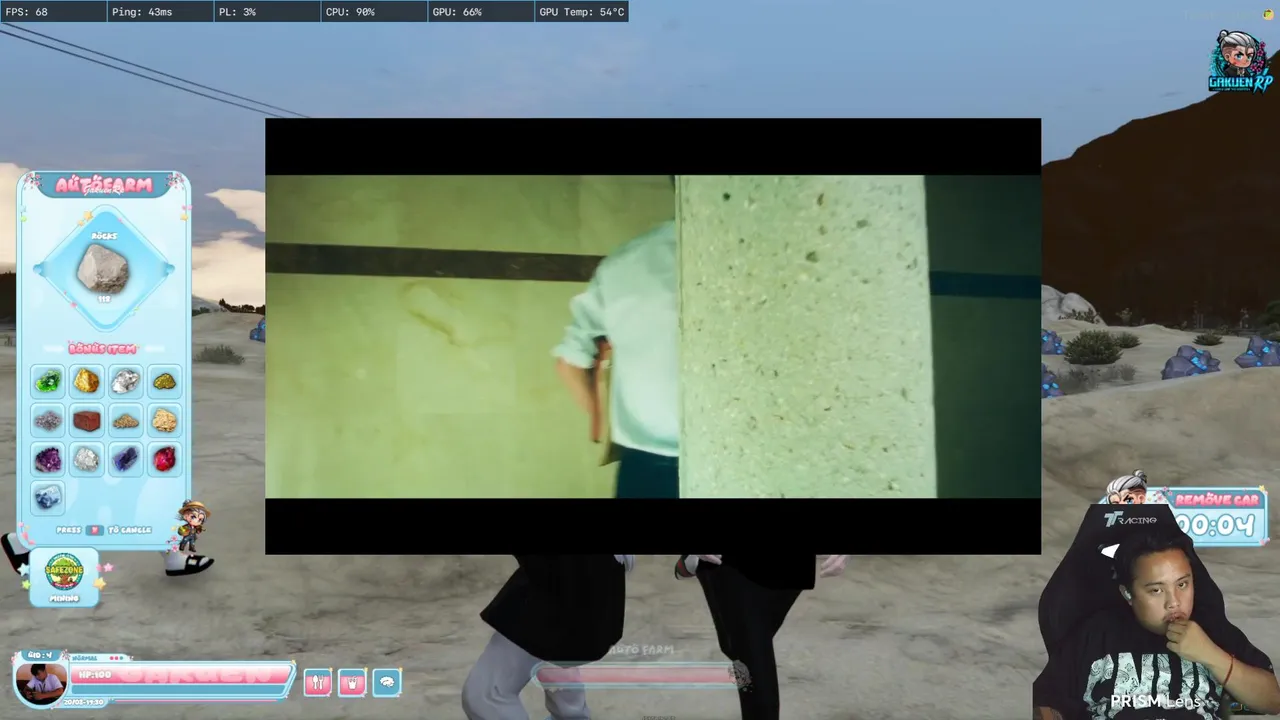Viewport: 1280px width, 720px height.
Task: Select the gold nuggets bonus item
Action: point(164,381)
